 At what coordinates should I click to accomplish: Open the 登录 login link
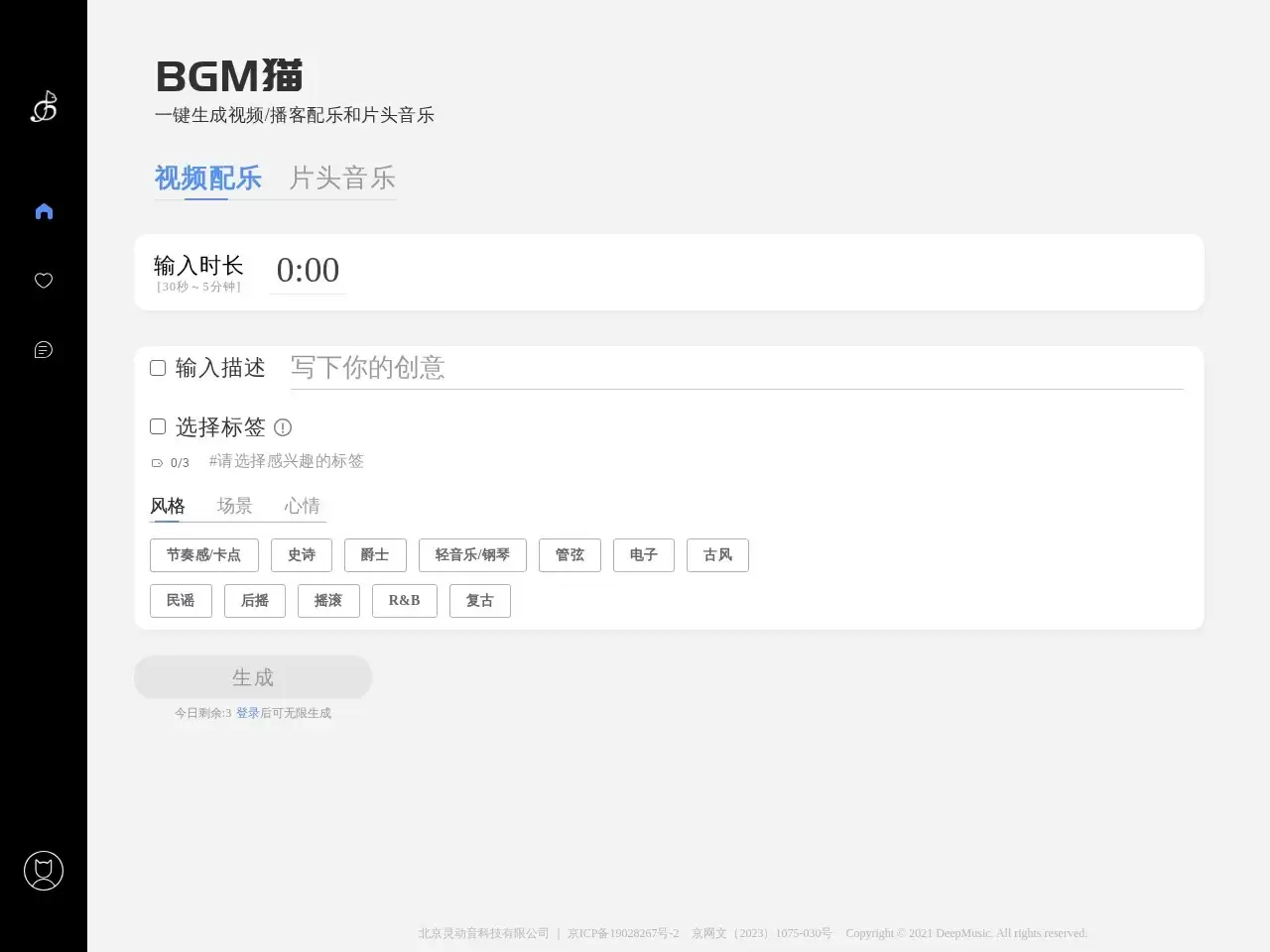pos(248,712)
